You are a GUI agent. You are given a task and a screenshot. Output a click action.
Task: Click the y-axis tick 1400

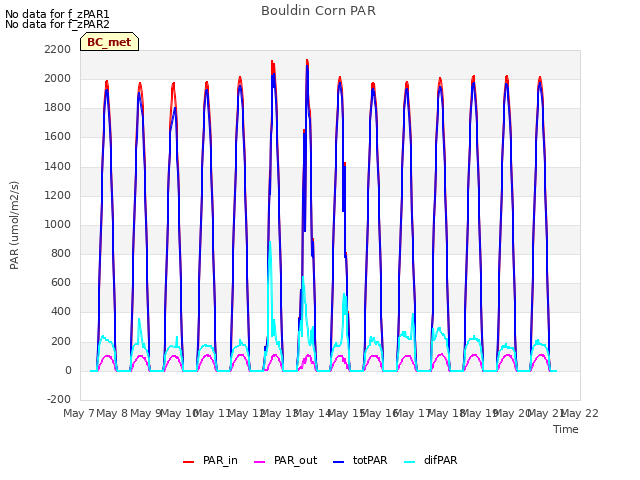[58, 166]
